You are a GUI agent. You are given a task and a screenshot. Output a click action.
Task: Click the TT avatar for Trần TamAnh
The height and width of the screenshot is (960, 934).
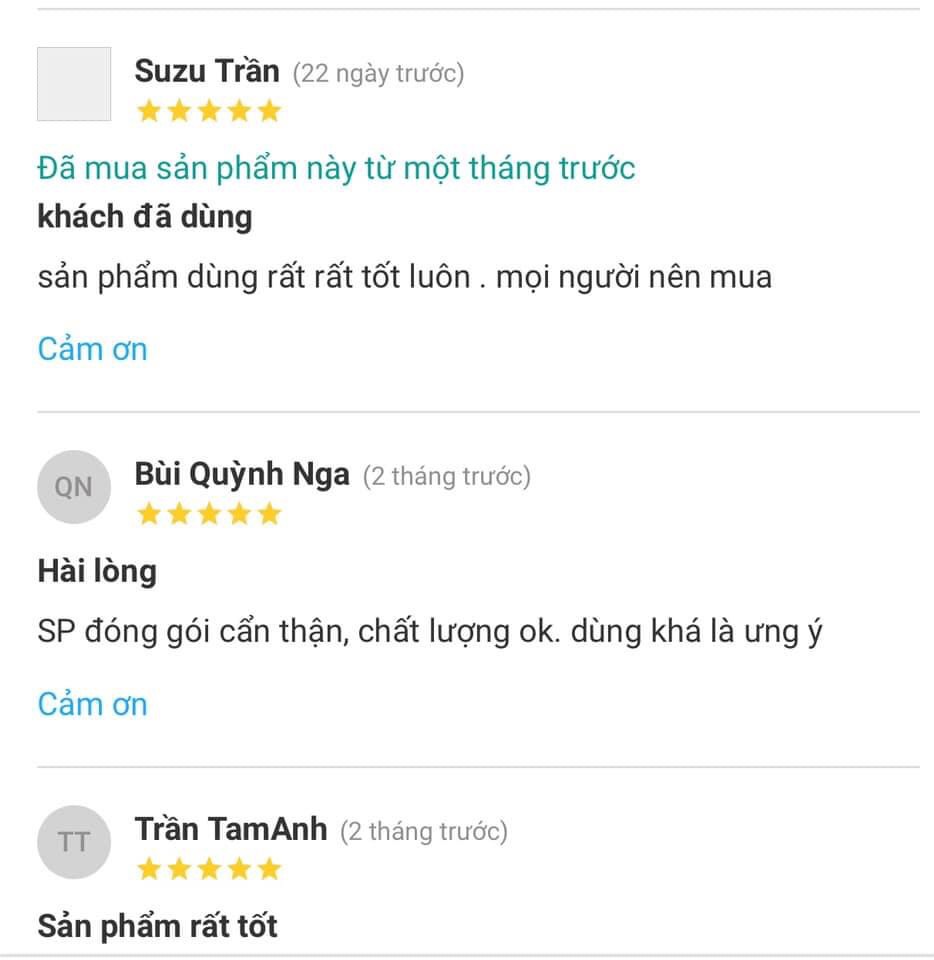click(x=74, y=841)
